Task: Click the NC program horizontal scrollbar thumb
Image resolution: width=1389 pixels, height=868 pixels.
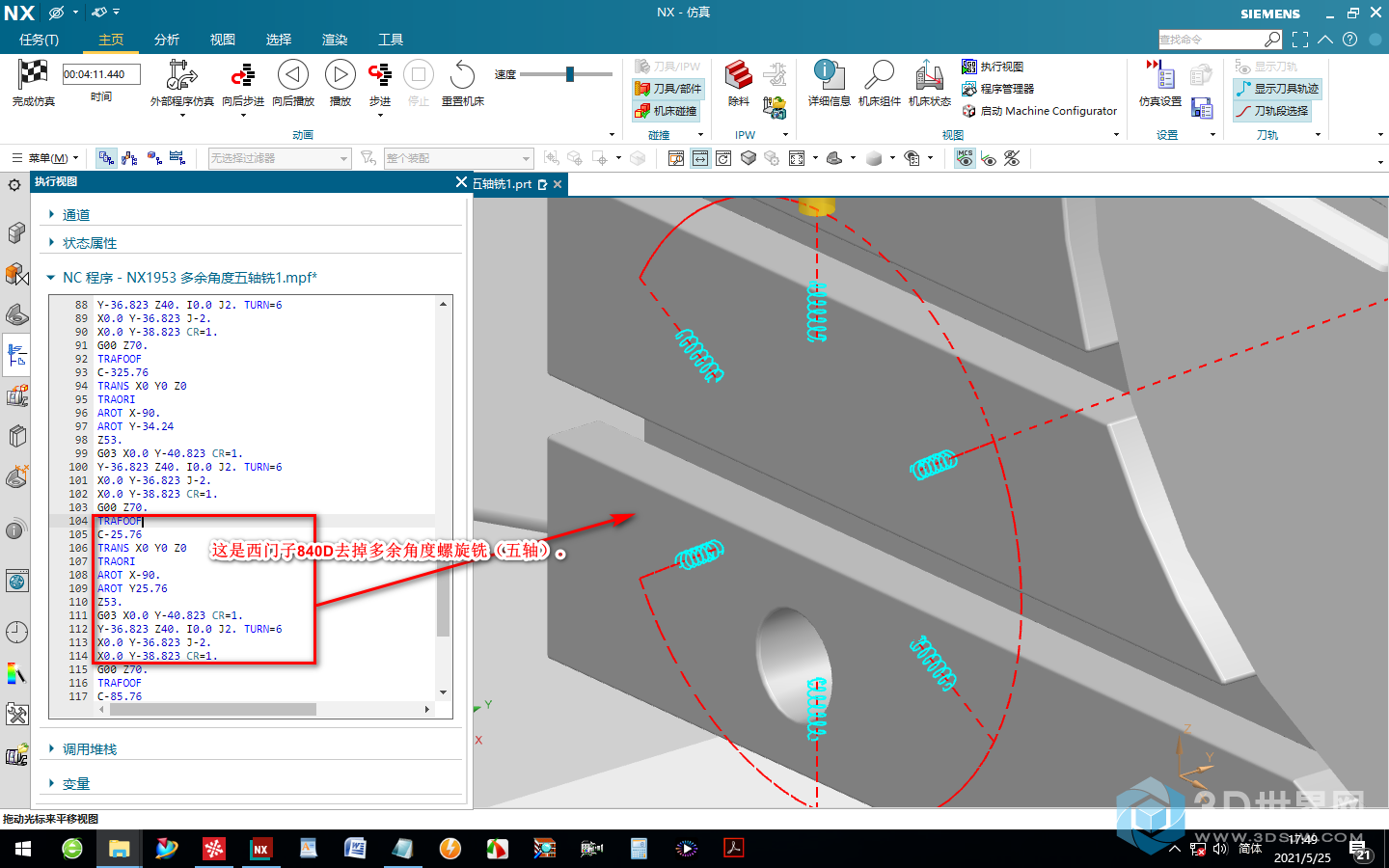Action: coord(213,709)
